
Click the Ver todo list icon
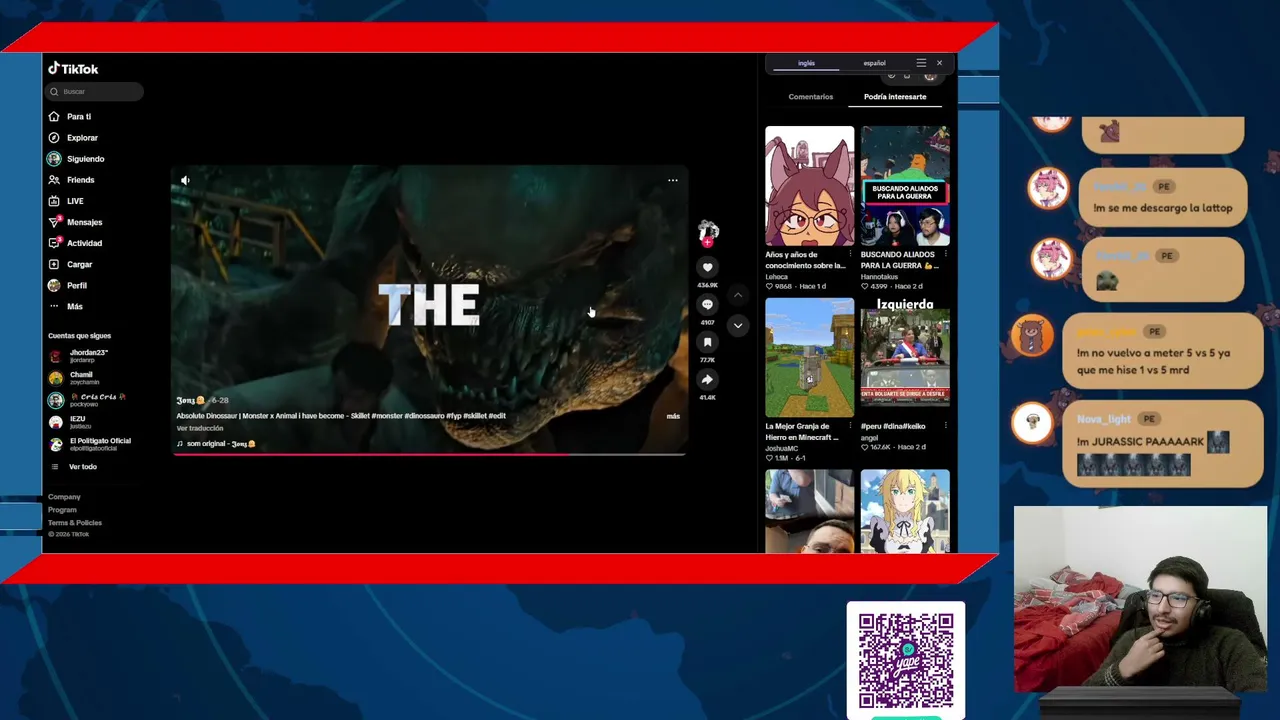click(54, 467)
